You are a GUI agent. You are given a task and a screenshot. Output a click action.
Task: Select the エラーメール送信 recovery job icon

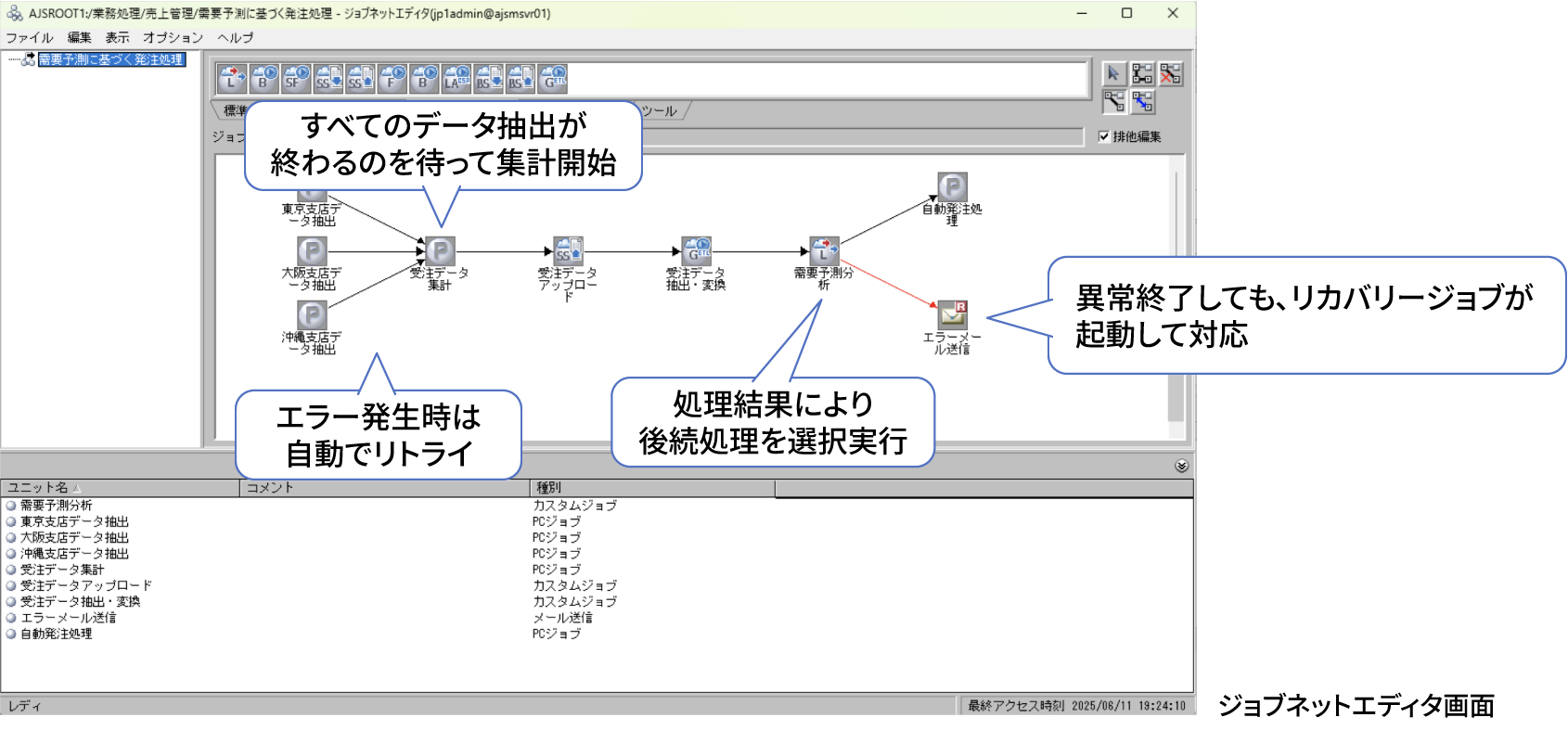952,315
